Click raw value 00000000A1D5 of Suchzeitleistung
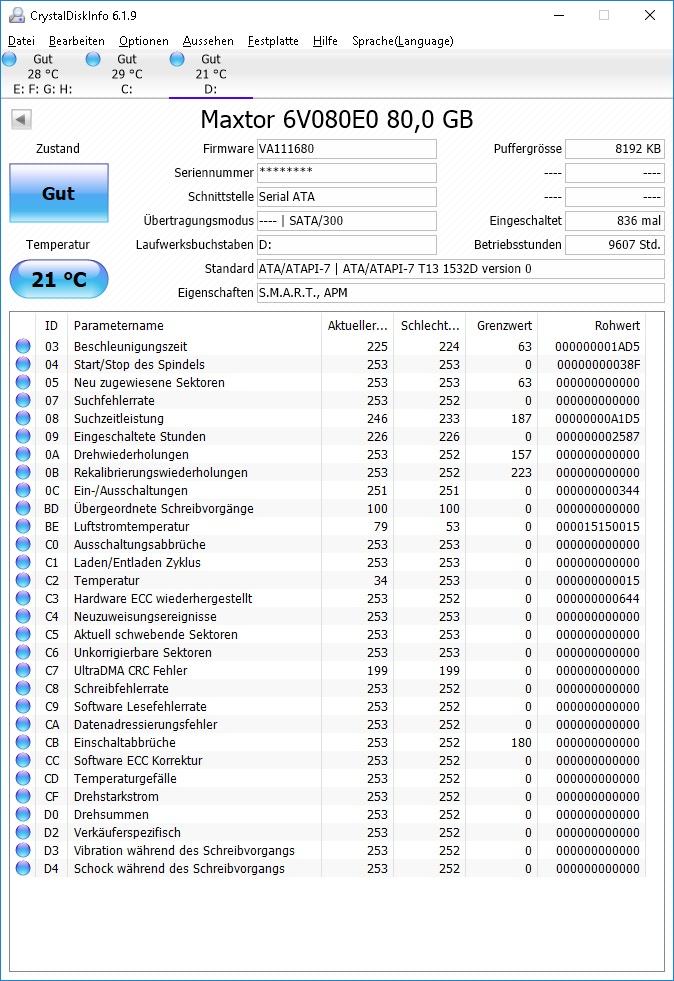The width and height of the screenshot is (674, 981). 598,419
